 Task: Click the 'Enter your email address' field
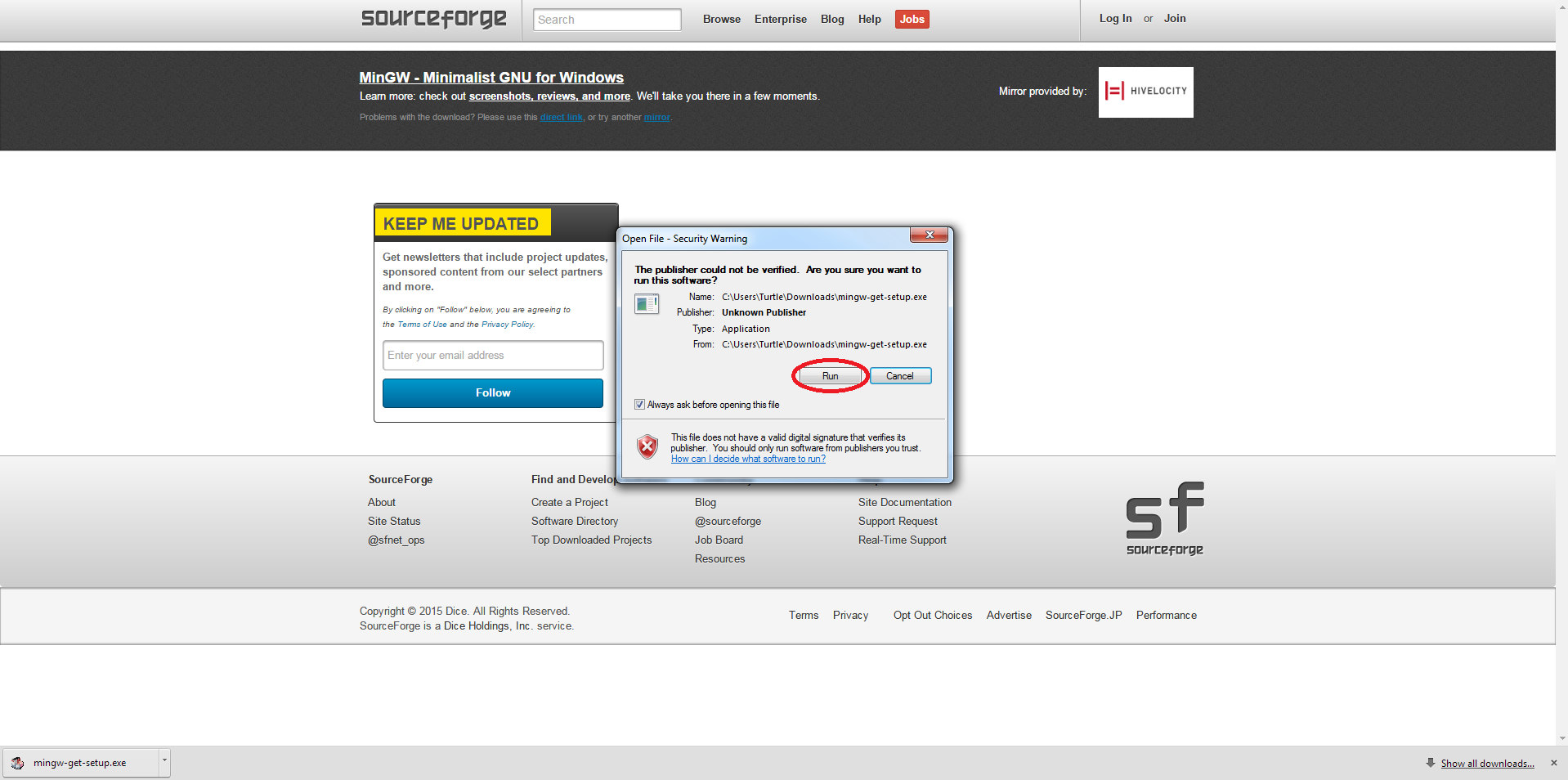tap(493, 356)
